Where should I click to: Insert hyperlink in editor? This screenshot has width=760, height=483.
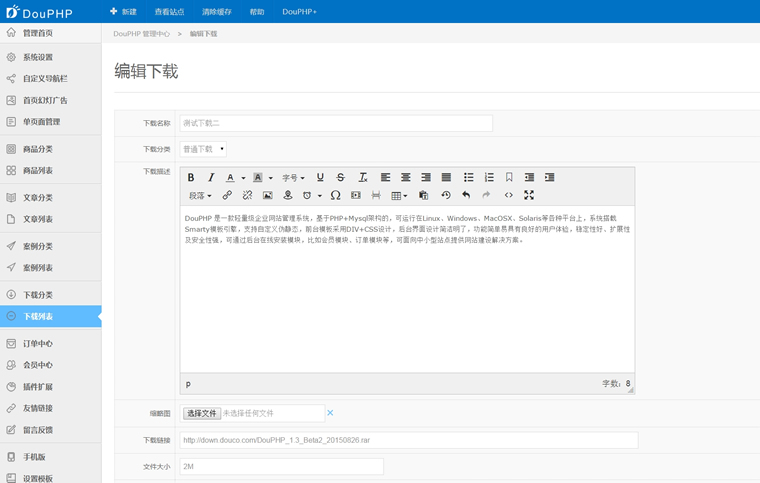click(x=227, y=195)
